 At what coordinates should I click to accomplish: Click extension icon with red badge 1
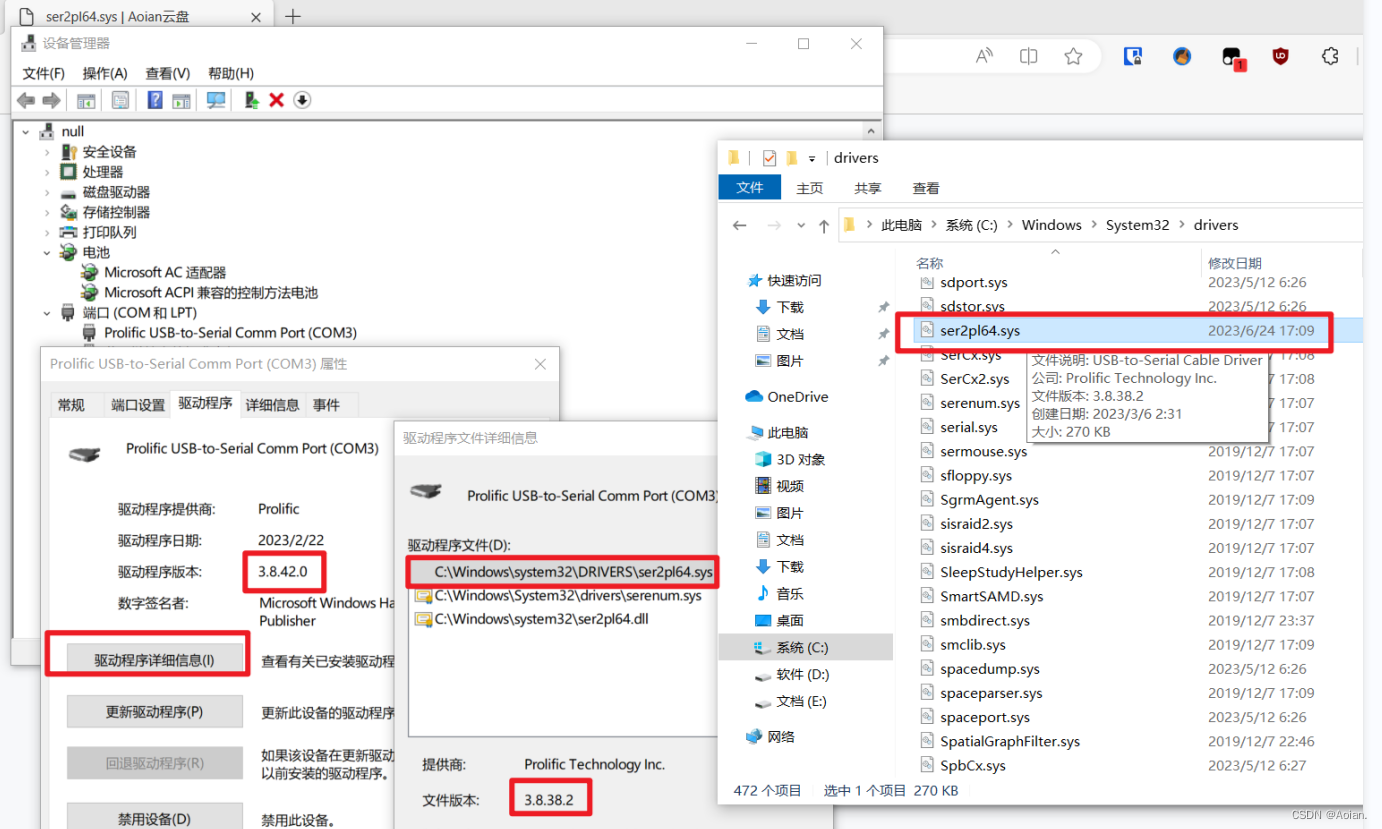pyautogui.click(x=1233, y=58)
